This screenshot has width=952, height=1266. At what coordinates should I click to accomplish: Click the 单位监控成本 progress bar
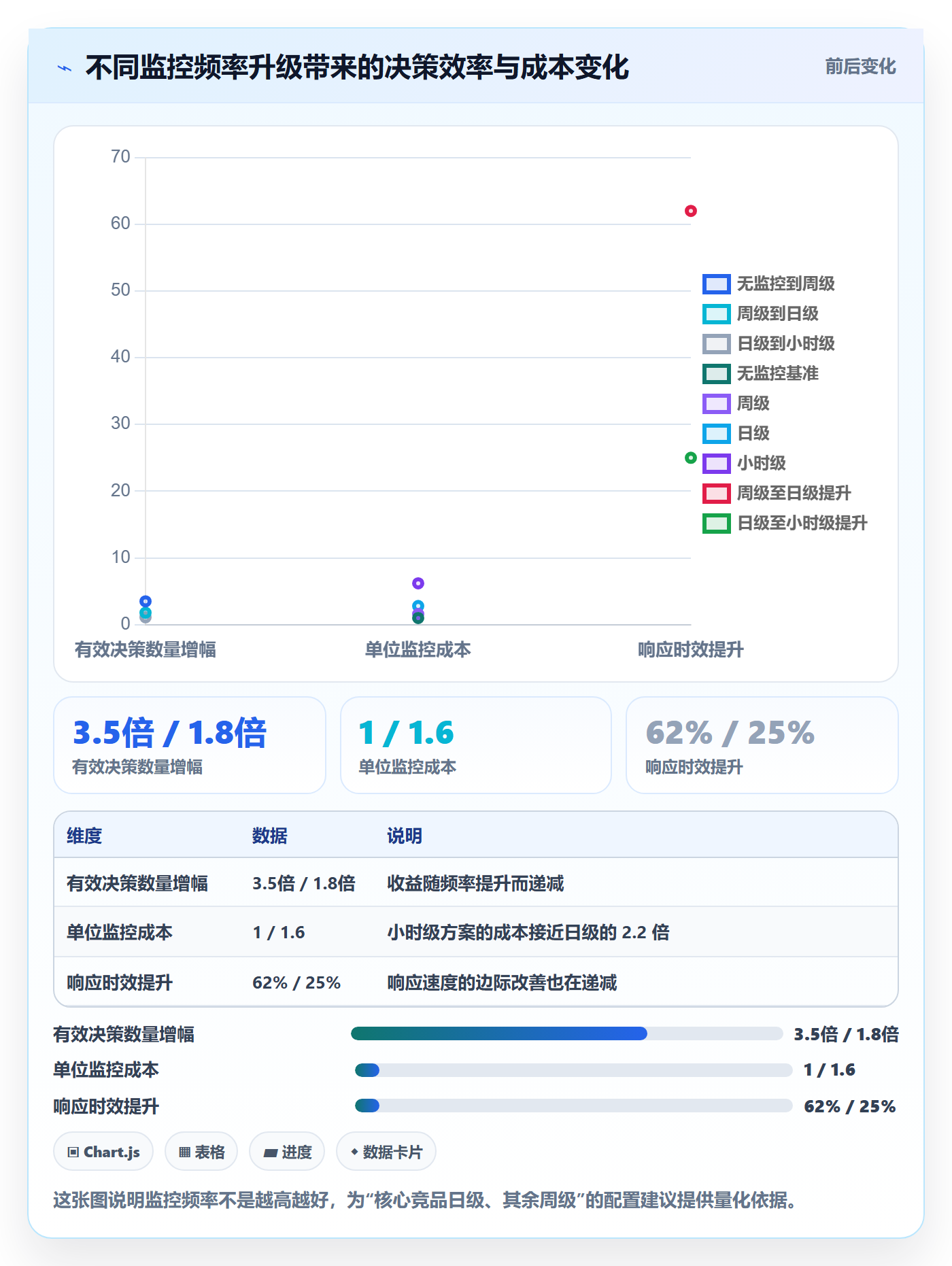573,1070
